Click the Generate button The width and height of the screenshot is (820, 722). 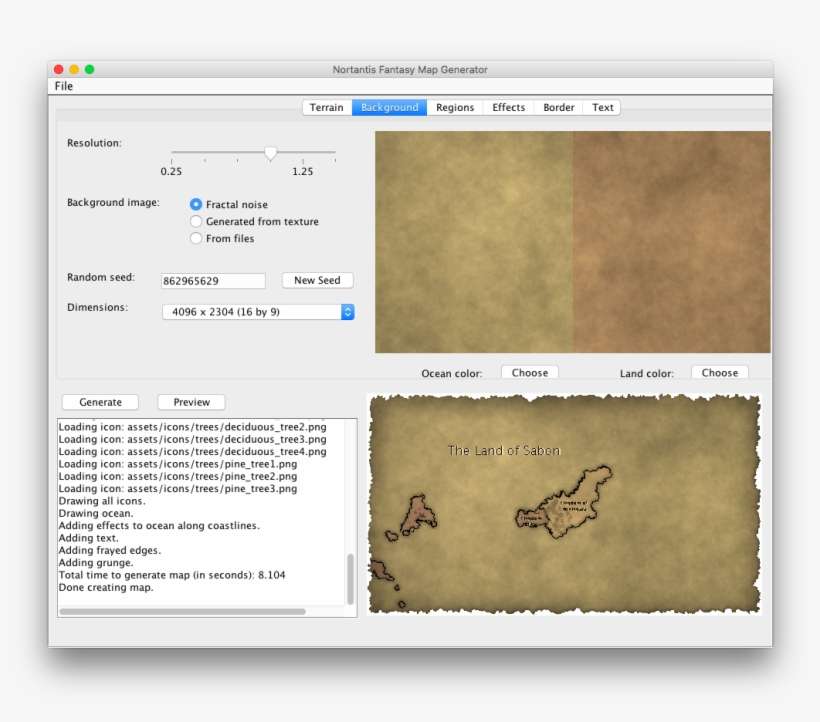99,401
